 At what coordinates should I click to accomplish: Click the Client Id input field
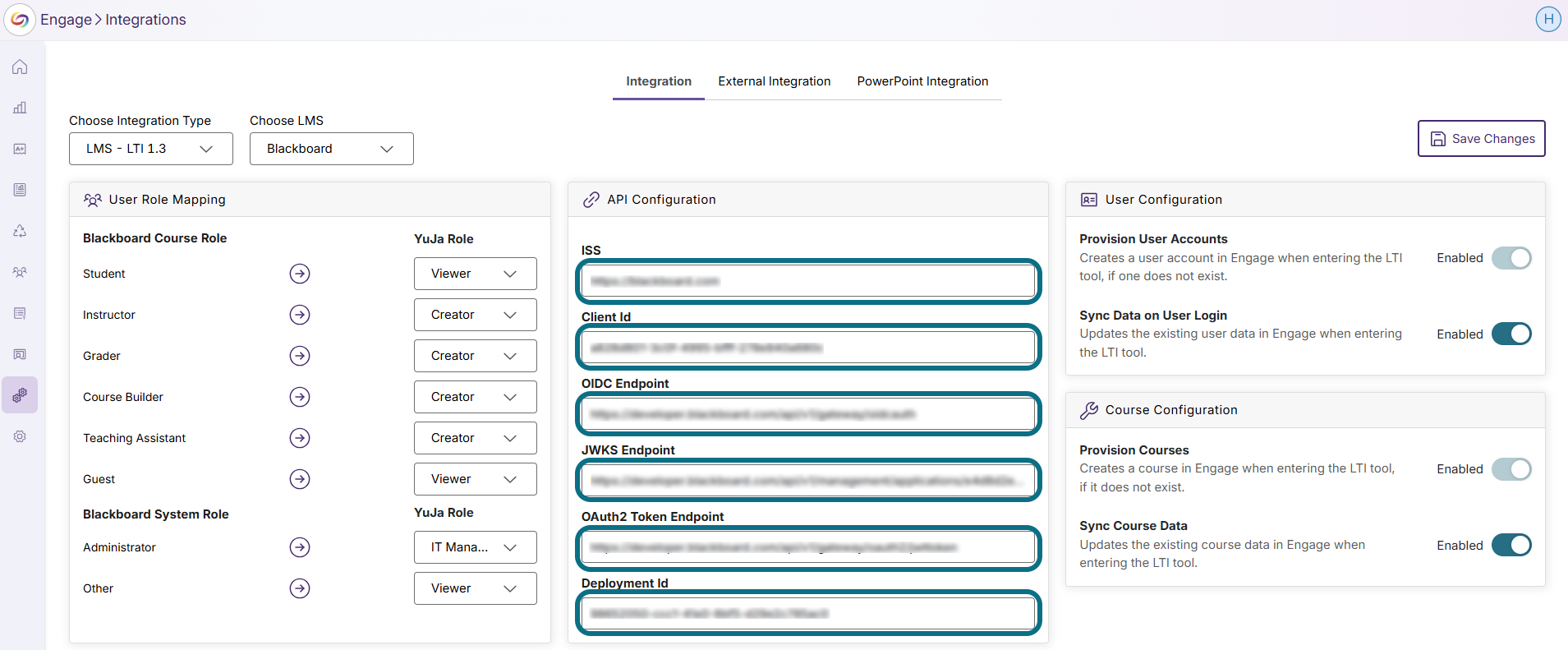pos(808,348)
